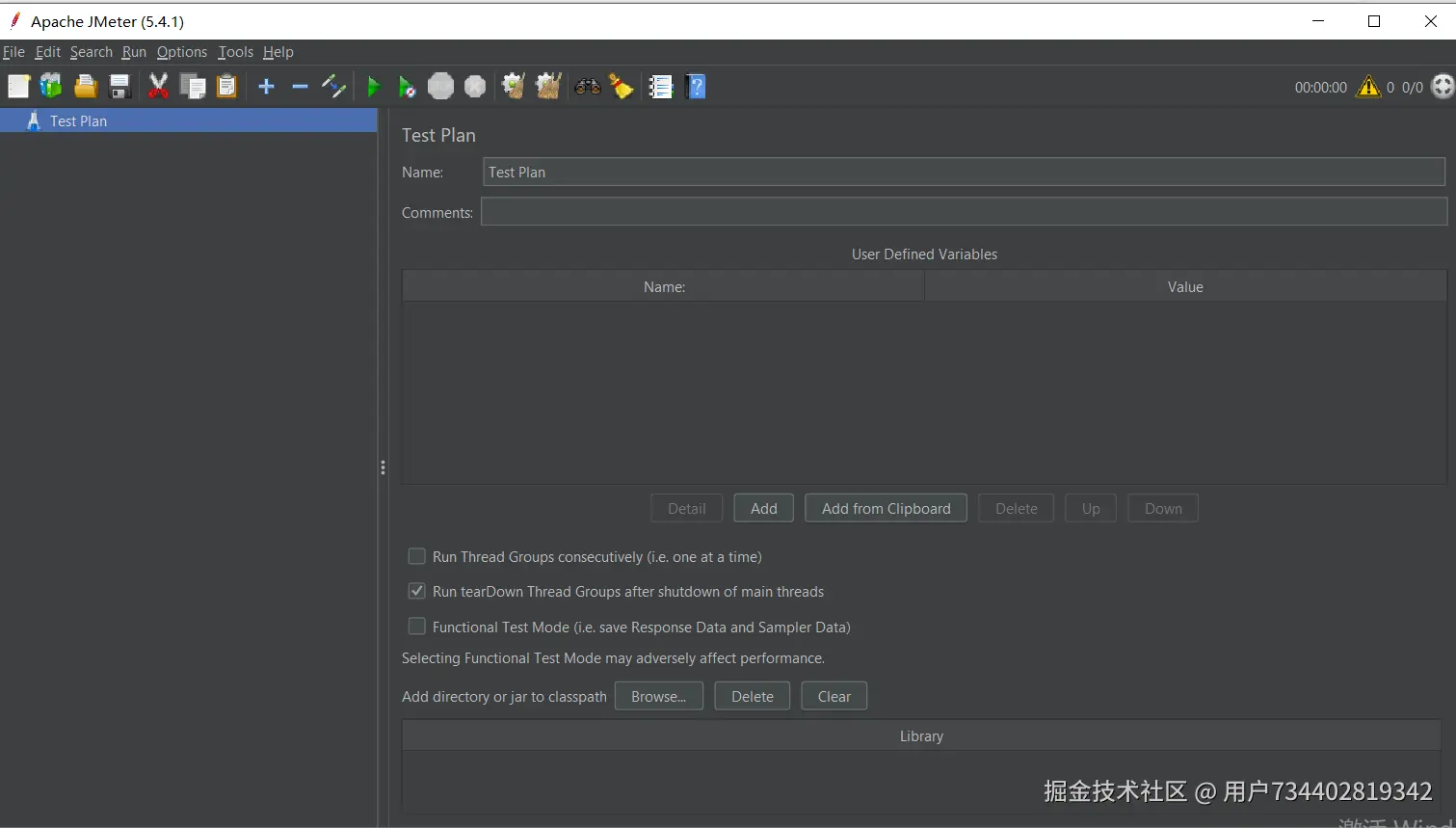
Task: Click the remote engine status icon
Action: tap(1443, 87)
